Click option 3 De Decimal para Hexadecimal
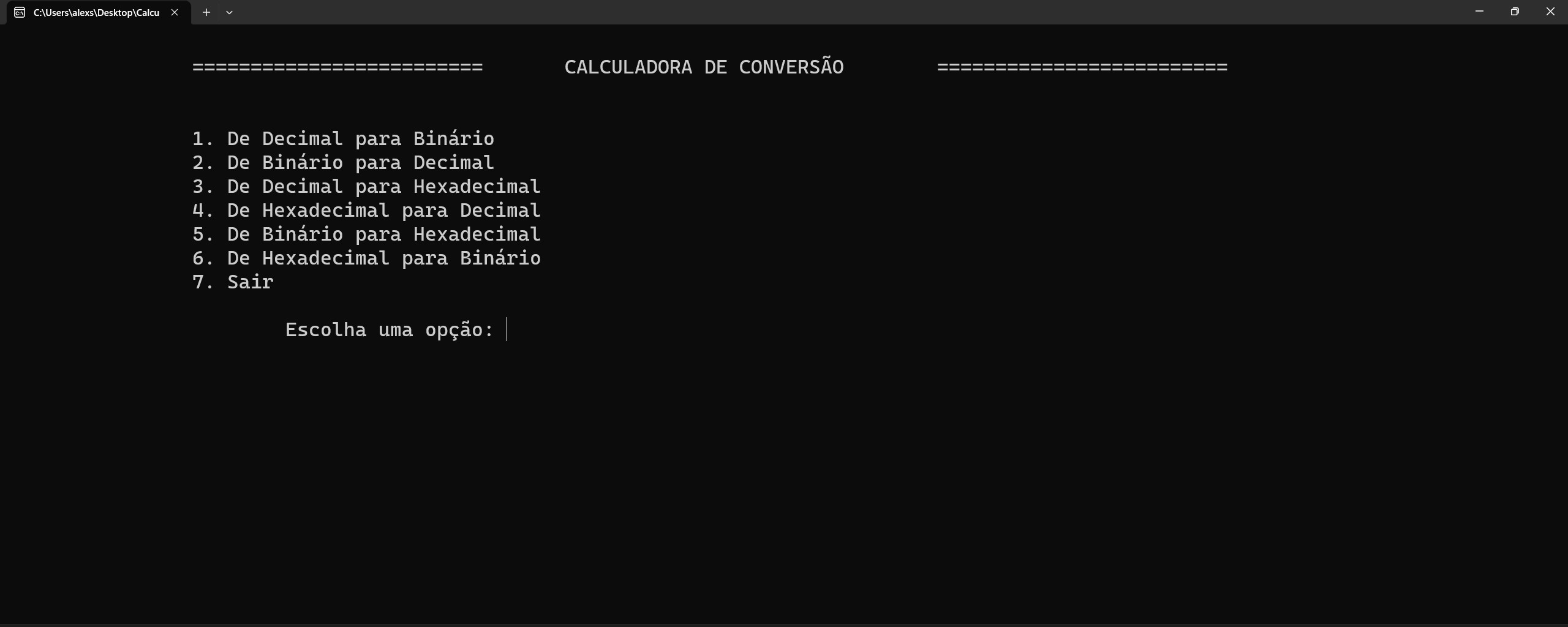This screenshot has height=627, width=1568. pyautogui.click(x=366, y=186)
